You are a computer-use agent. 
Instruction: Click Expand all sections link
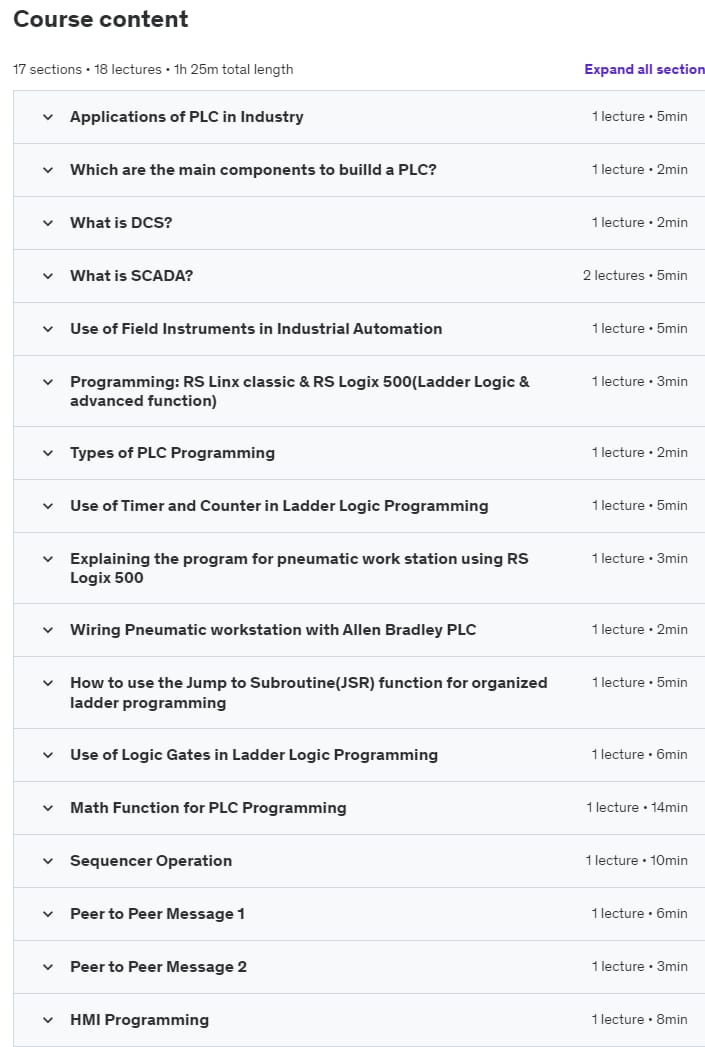(x=644, y=70)
